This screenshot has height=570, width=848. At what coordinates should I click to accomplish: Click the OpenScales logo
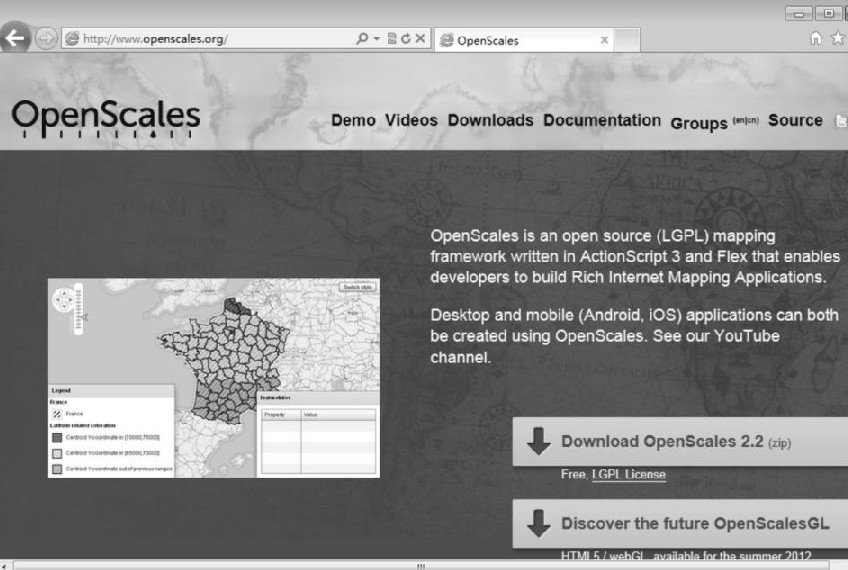click(106, 120)
